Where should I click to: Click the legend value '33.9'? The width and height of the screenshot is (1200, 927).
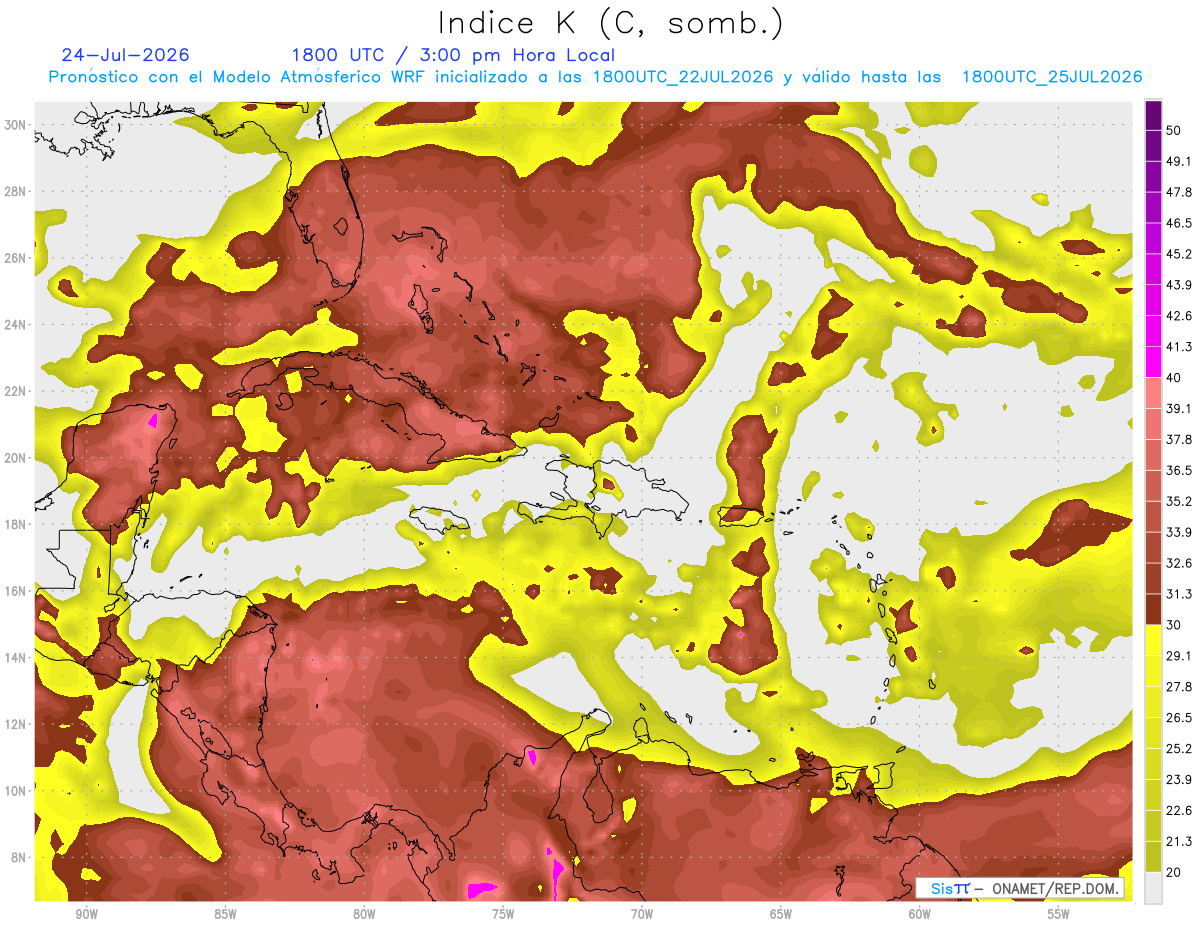pos(1179,532)
